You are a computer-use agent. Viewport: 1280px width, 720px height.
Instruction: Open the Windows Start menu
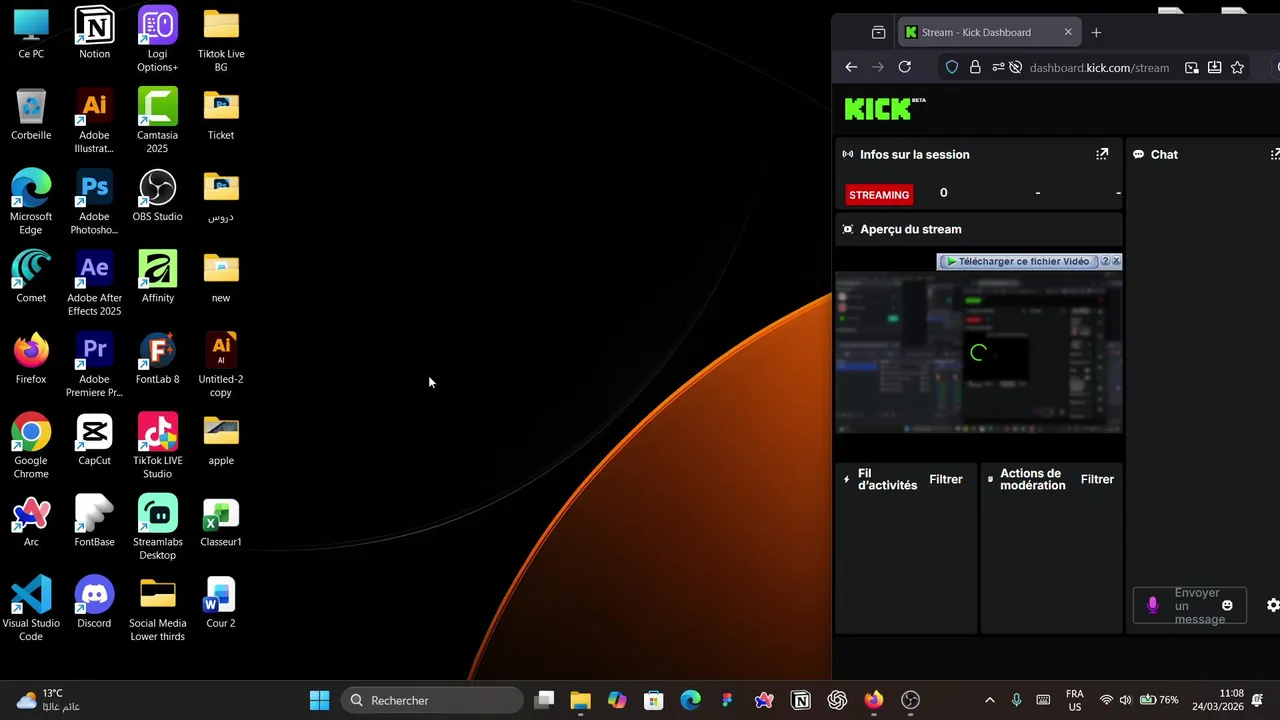(320, 700)
